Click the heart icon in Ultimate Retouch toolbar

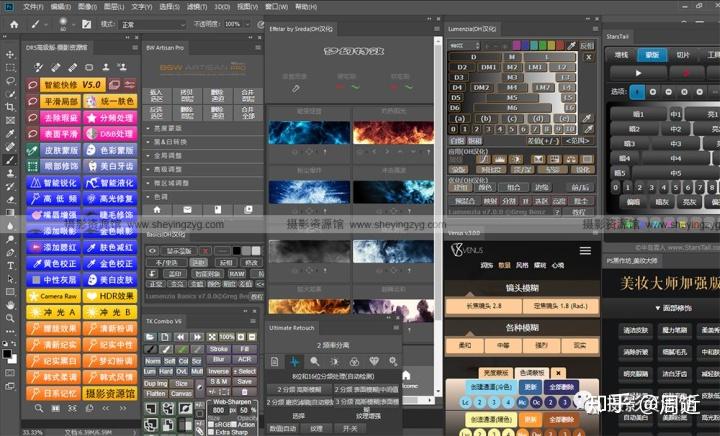tap(374, 362)
